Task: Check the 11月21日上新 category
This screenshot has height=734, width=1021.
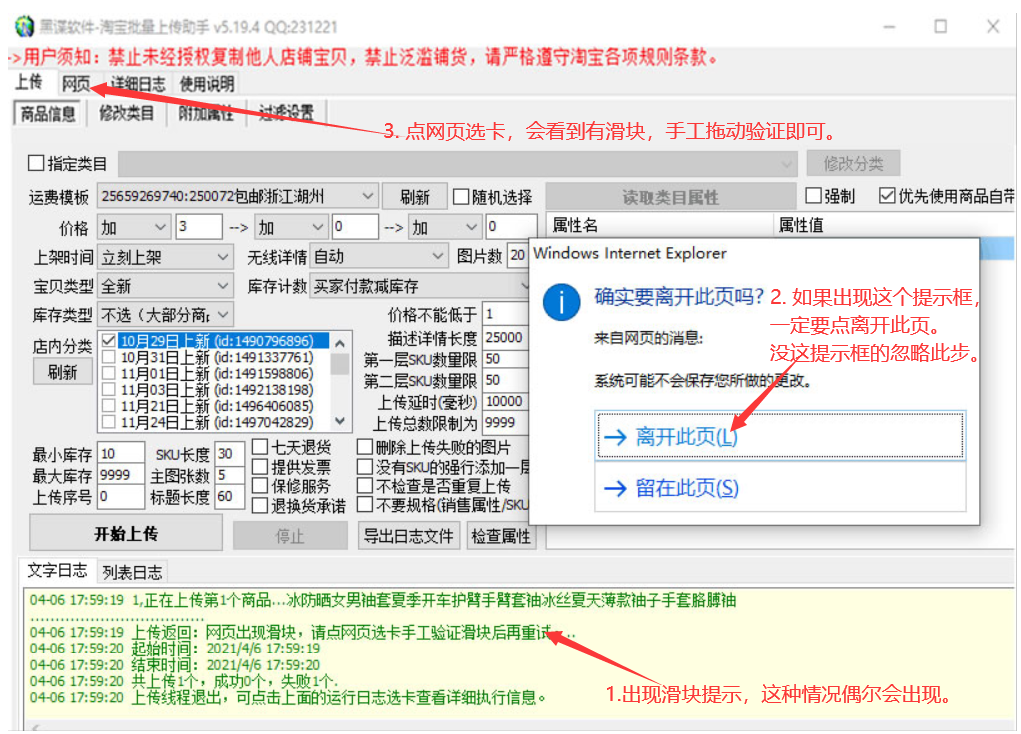Action: click(x=109, y=406)
